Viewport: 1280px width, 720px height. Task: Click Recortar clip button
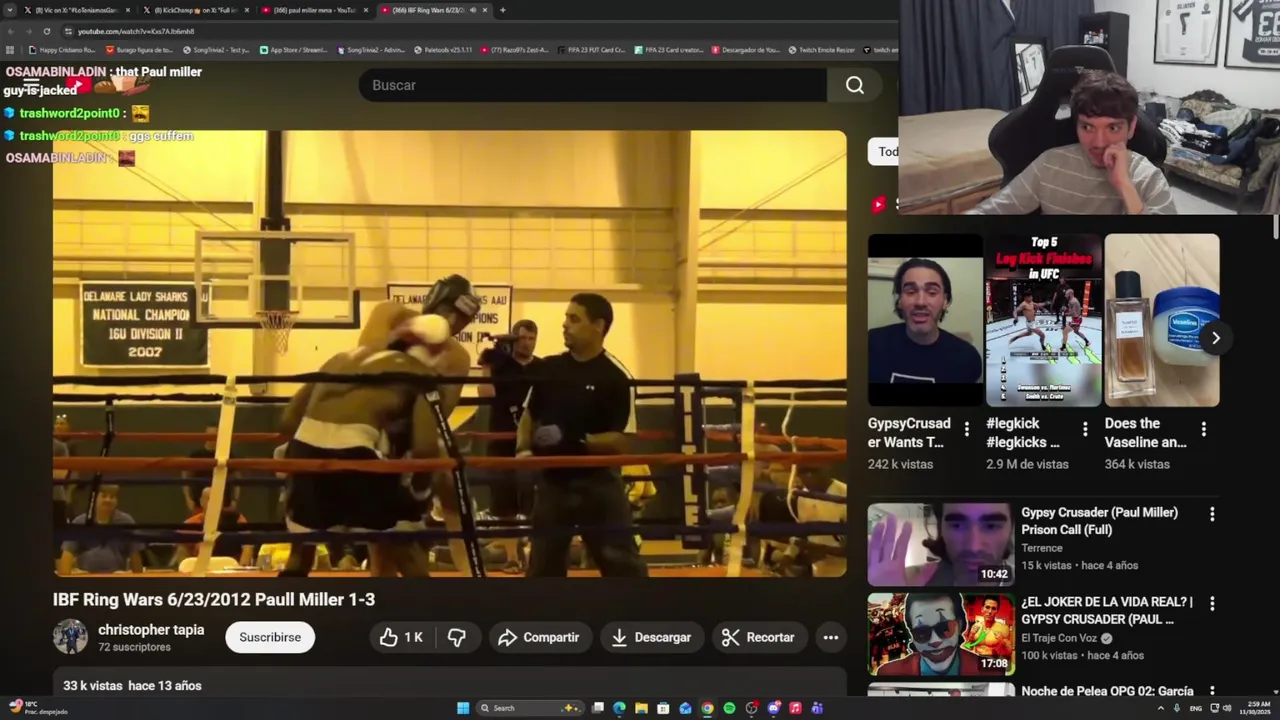click(758, 637)
